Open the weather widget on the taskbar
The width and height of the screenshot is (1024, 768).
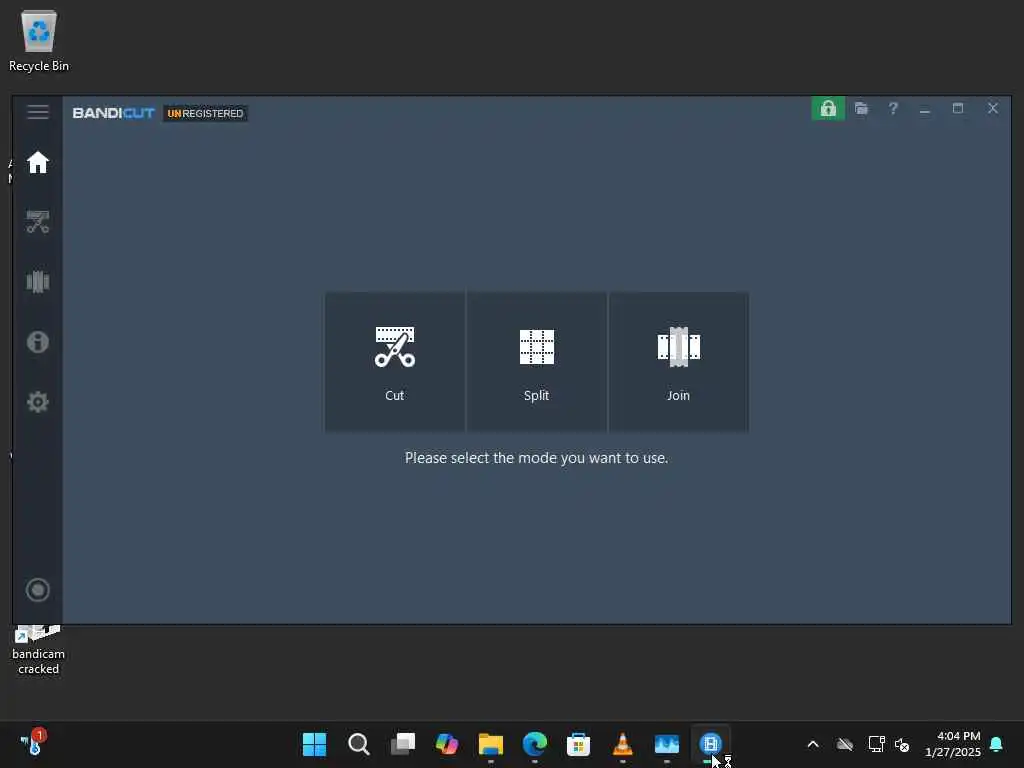[33, 743]
